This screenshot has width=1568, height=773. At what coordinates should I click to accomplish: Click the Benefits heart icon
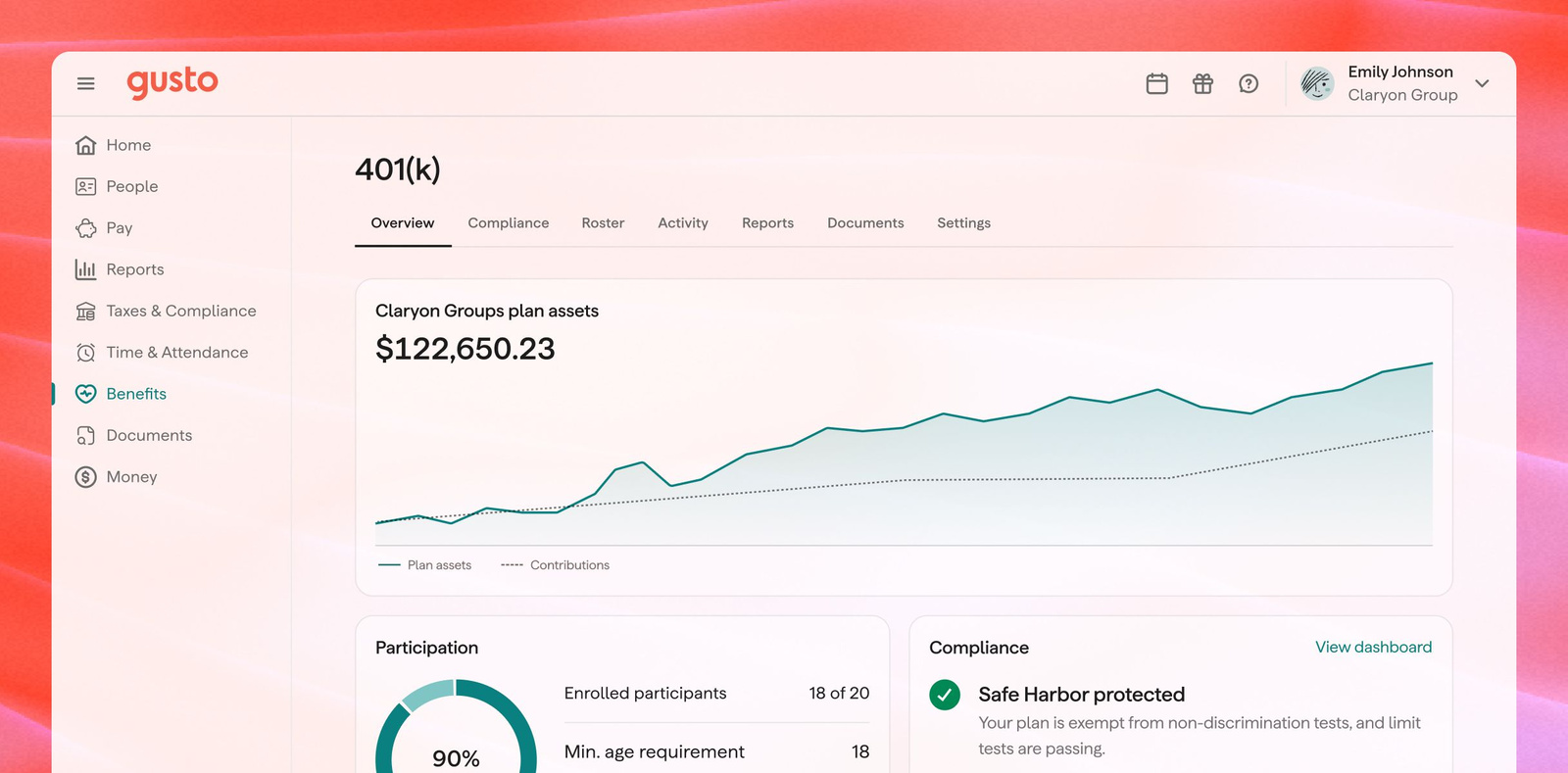click(x=86, y=394)
